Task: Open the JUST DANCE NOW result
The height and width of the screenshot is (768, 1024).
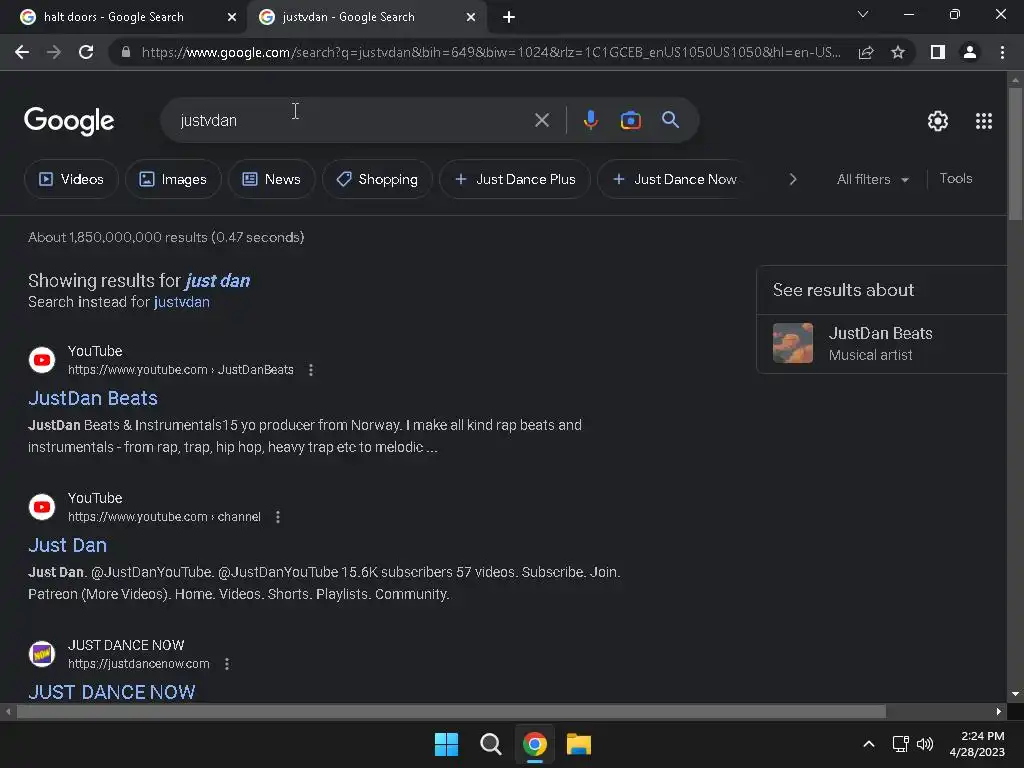Action: tap(112, 692)
